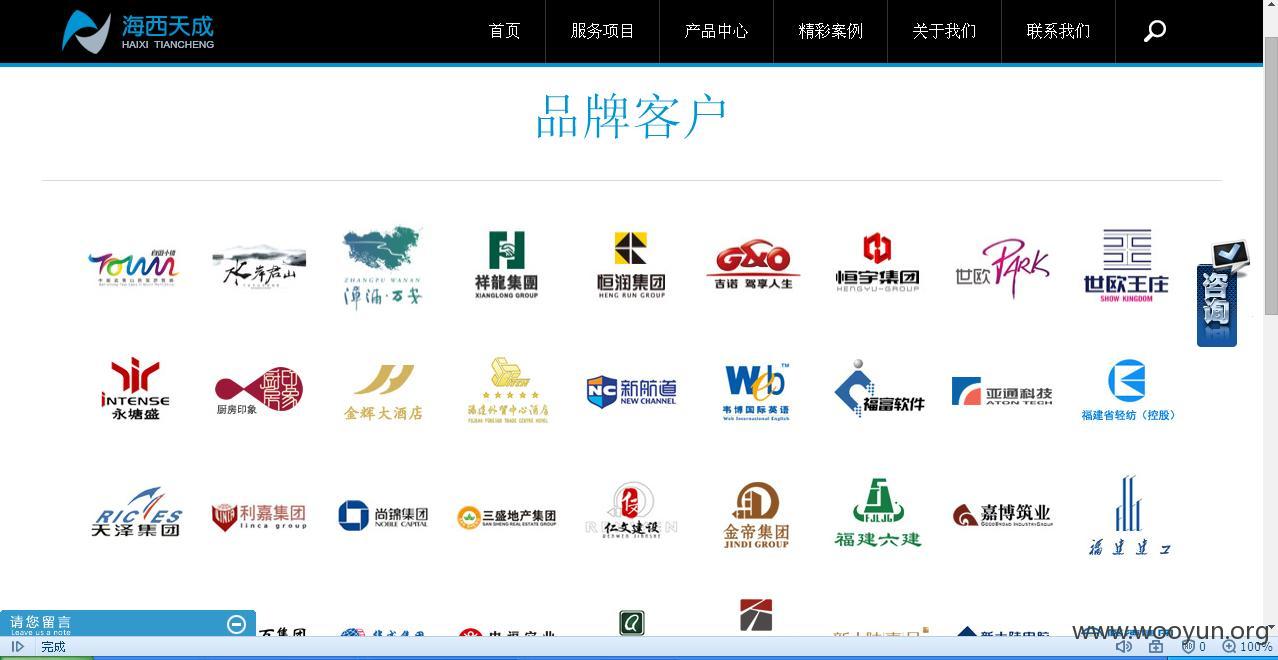Select the 仁文建设 logo
1278x660 pixels.
pyautogui.click(x=631, y=512)
